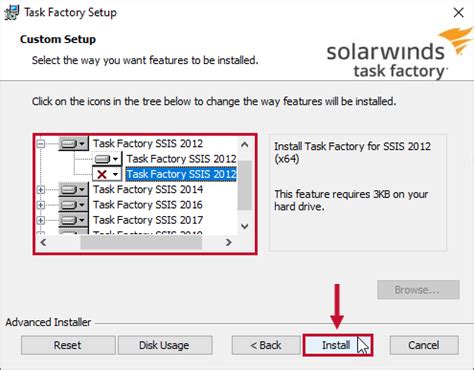Viewport: 474px width, 370px height.
Task: Expand the Task Factory SSIS 2016 node
Action: point(41,205)
